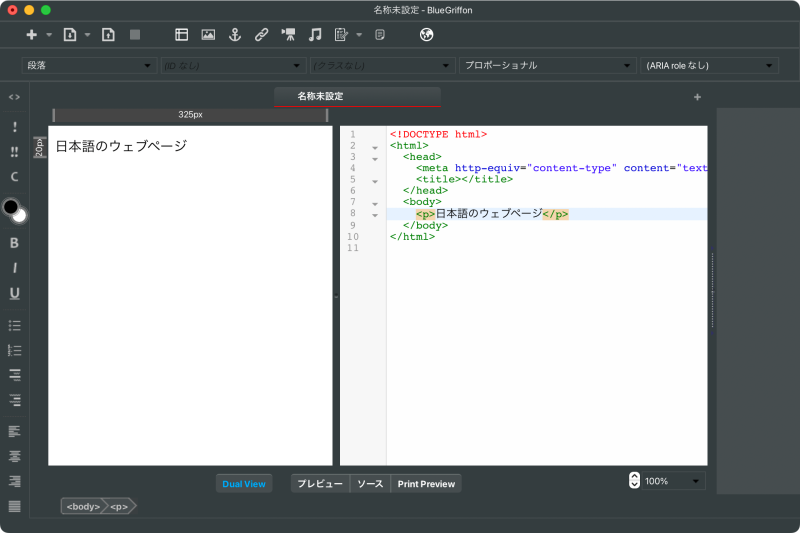Click the <title></title> source line
The image size is (800, 533).
tap(464, 179)
